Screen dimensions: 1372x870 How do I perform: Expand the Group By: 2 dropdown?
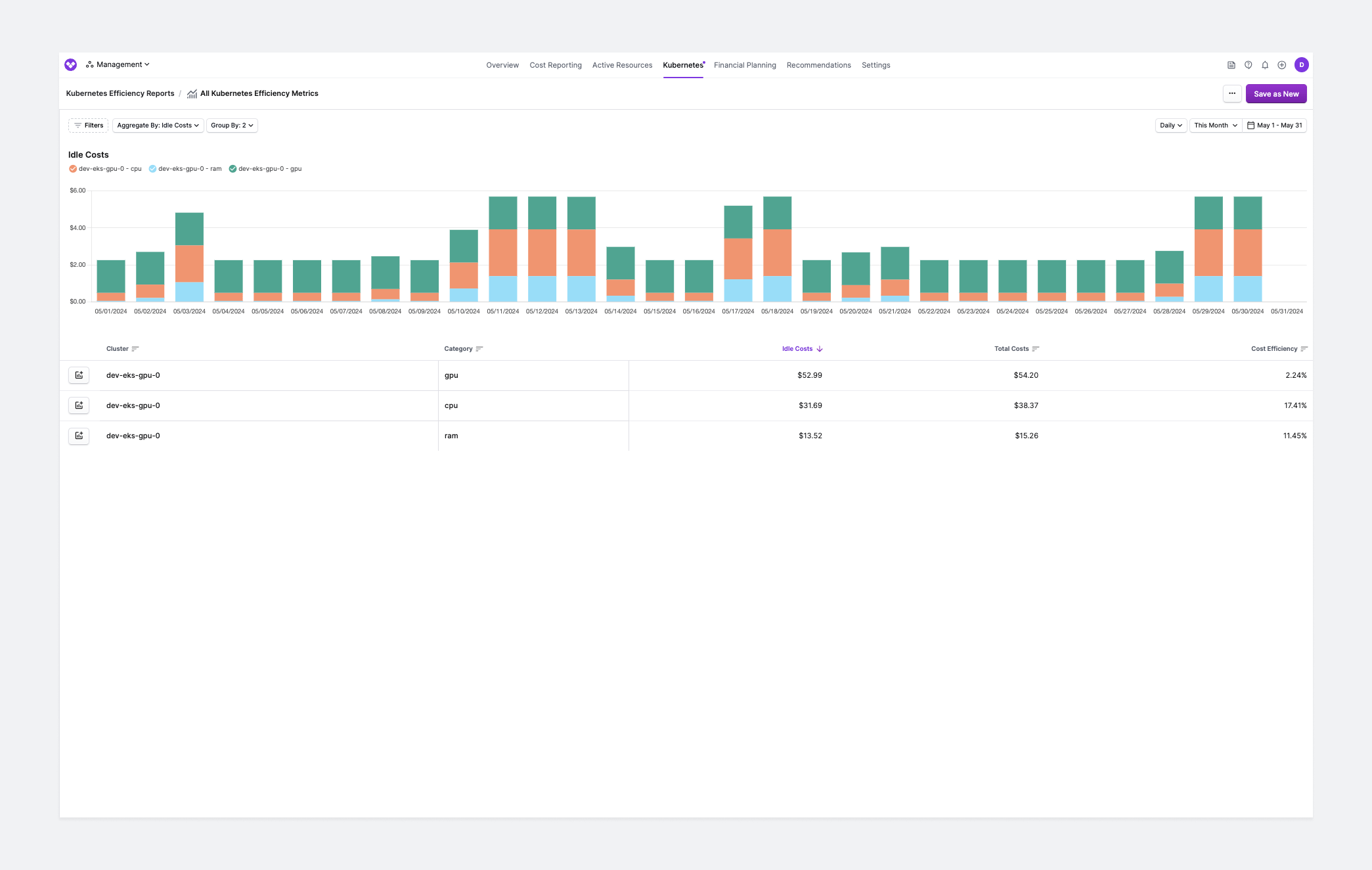[x=231, y=125]
